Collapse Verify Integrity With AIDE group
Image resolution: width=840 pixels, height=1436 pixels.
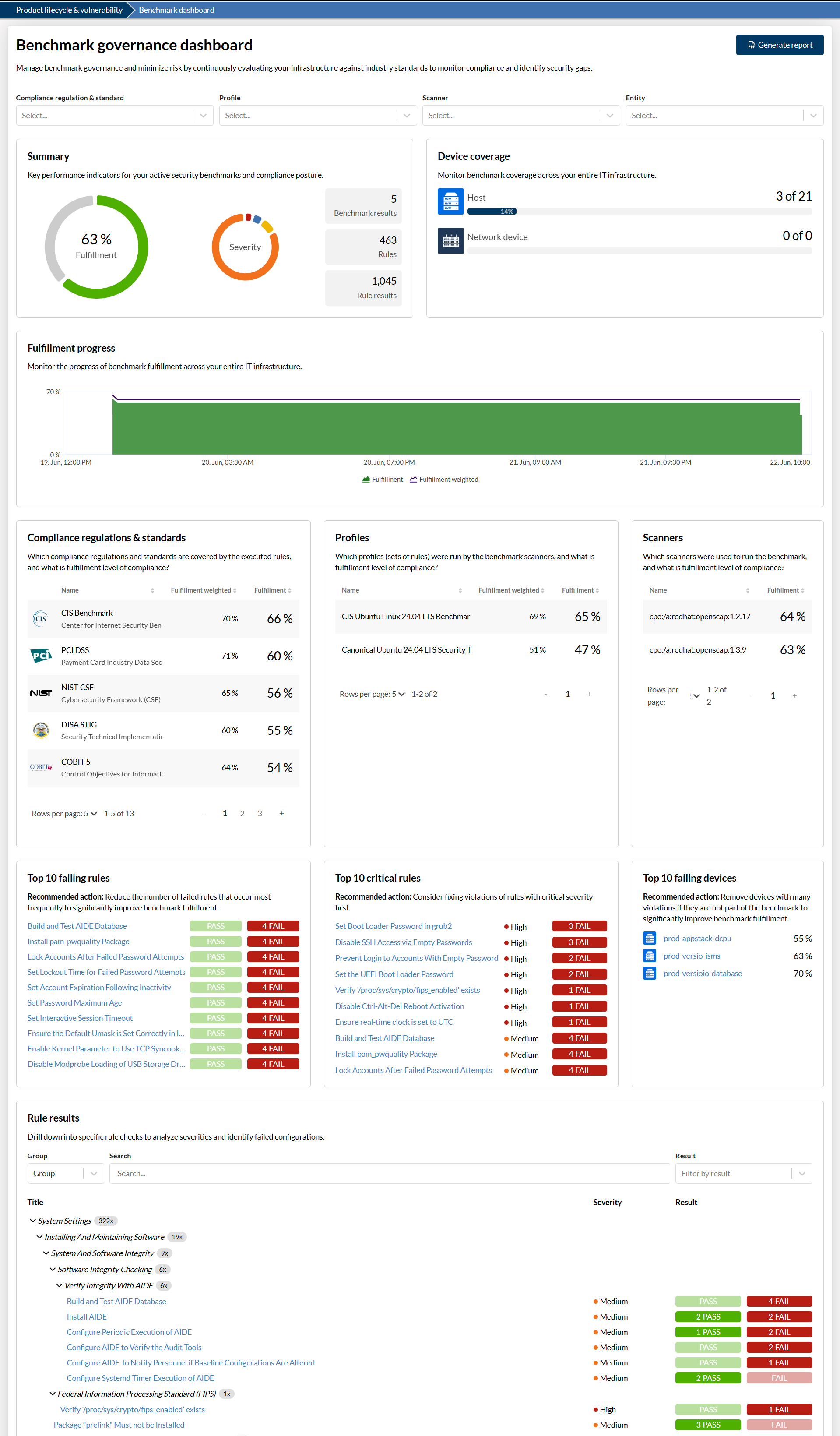[59, 1285]
